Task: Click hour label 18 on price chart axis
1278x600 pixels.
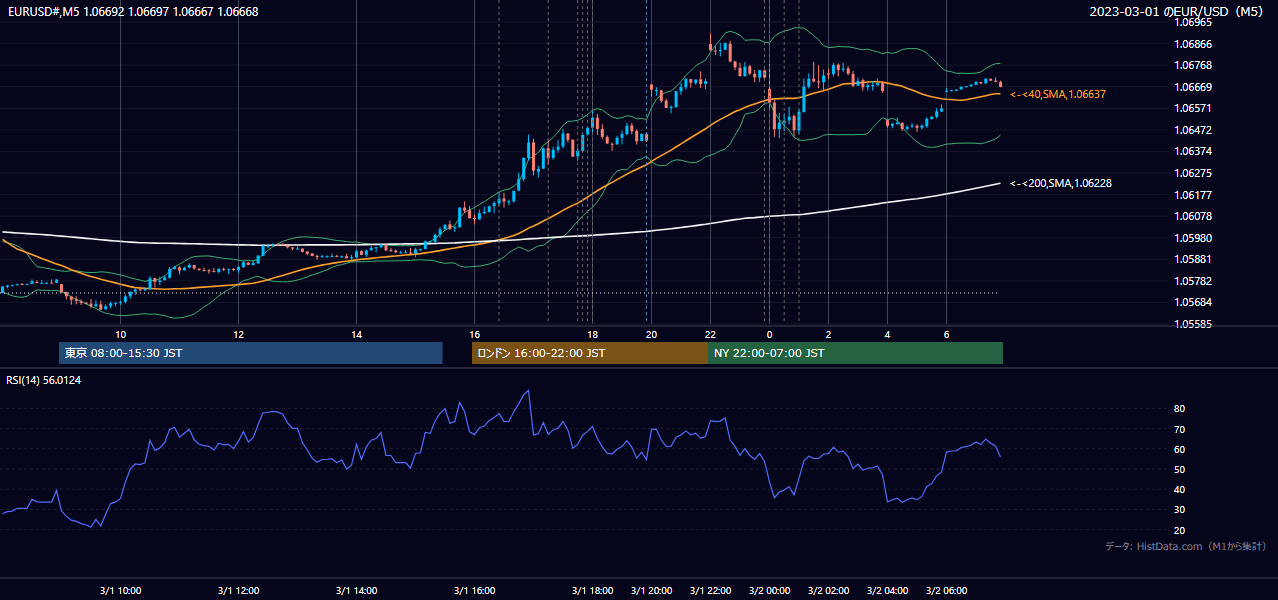Action: [x=593, y=334]
